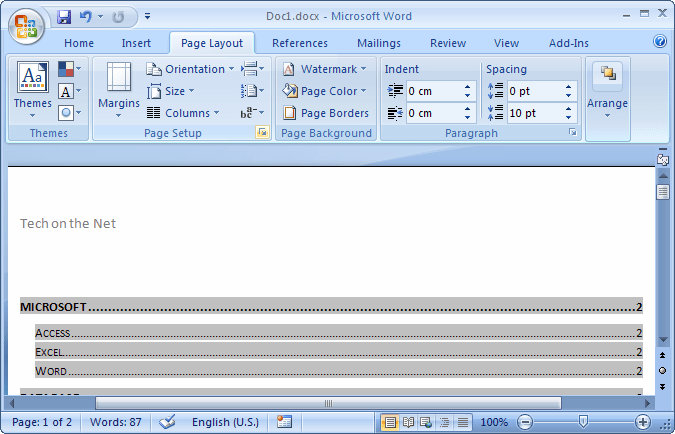
Task: Launch the Page Setup dialog
Action: 262,133
